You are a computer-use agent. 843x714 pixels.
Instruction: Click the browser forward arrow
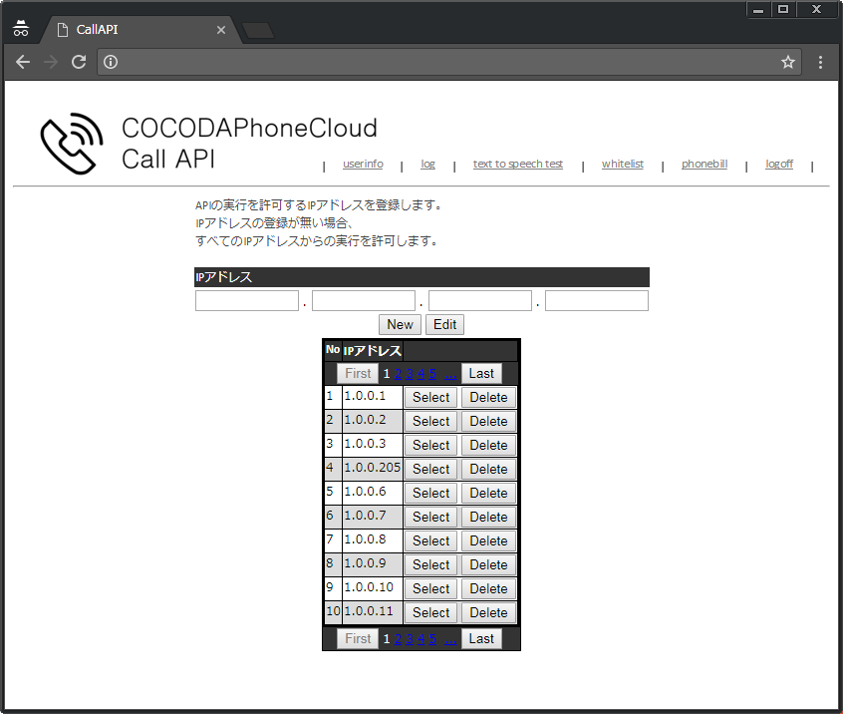coord(51,62)
